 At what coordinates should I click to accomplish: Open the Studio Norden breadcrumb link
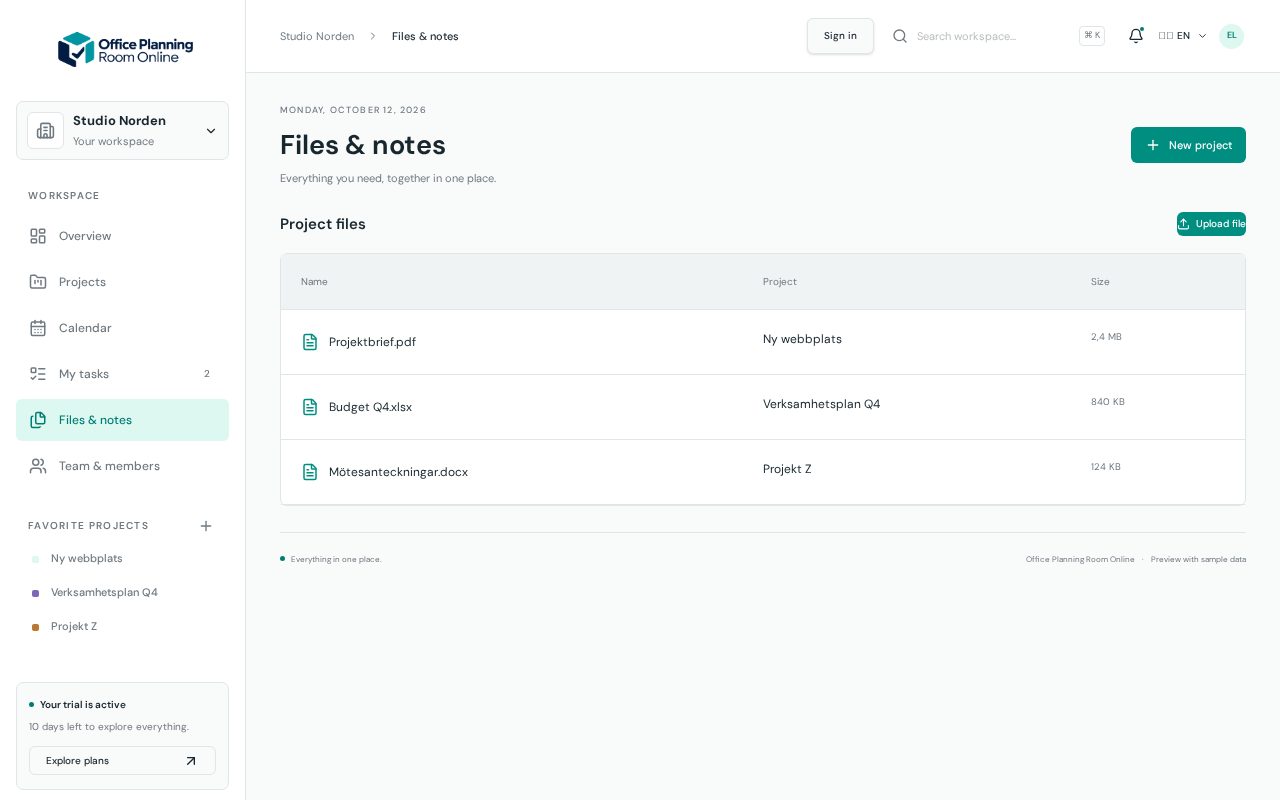point(317,36)
